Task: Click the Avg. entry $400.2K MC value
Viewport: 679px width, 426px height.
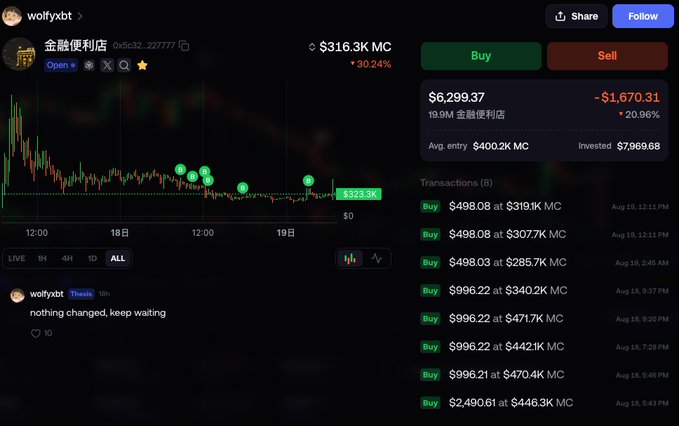Action: click(501, 146)
